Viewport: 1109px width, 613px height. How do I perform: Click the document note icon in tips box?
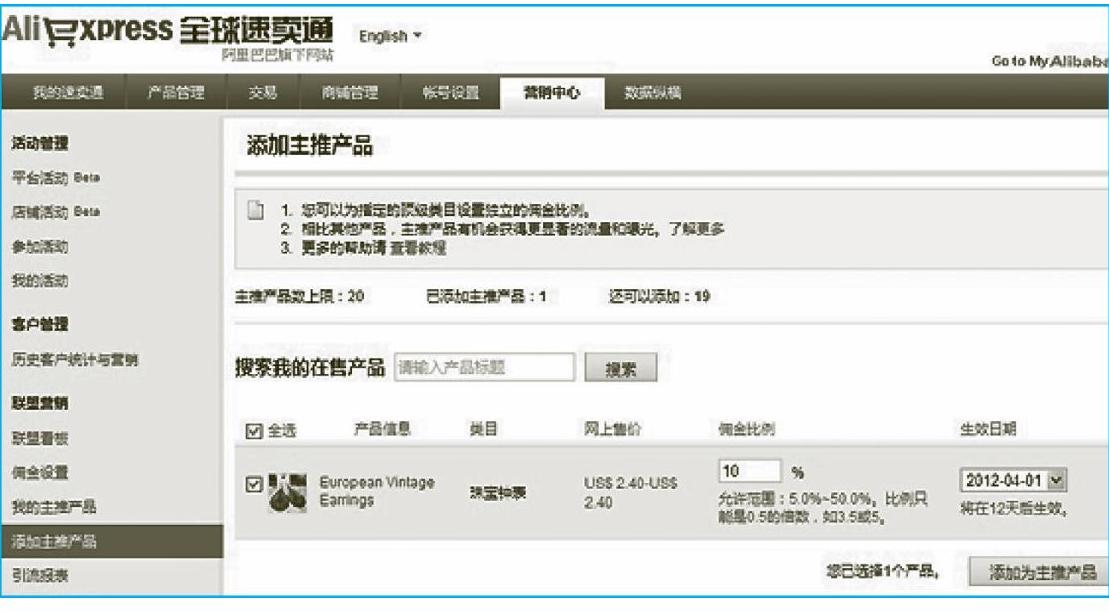pos(255,210)
